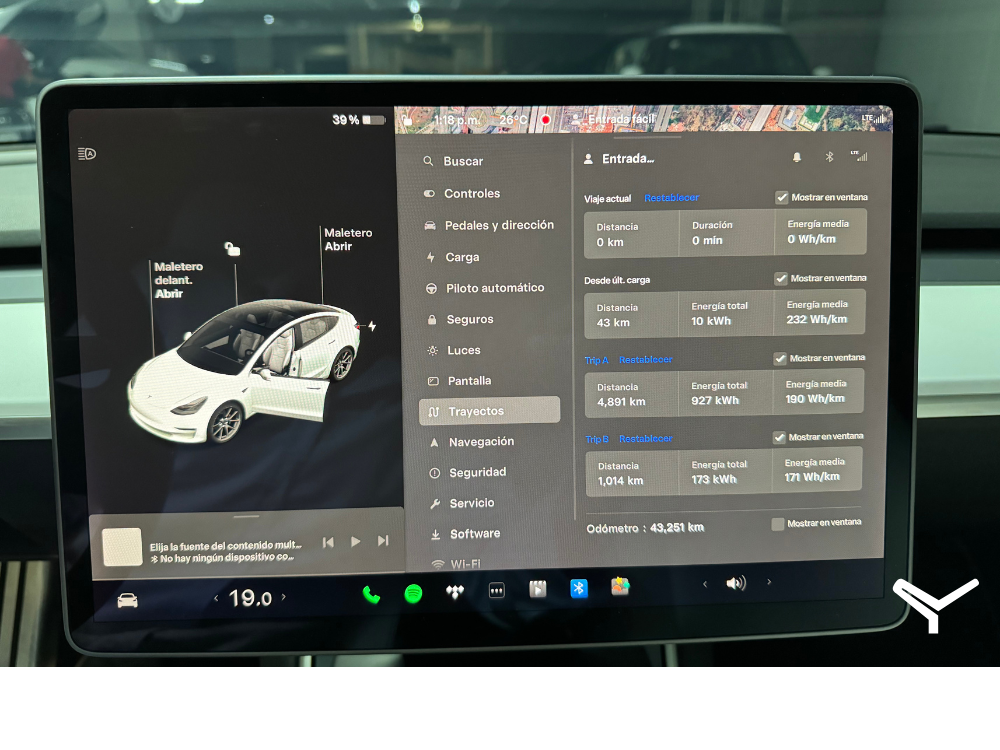The image size is (1000, 750).
Task: Open the Carga menu item
Action: (x=462, y=257)
